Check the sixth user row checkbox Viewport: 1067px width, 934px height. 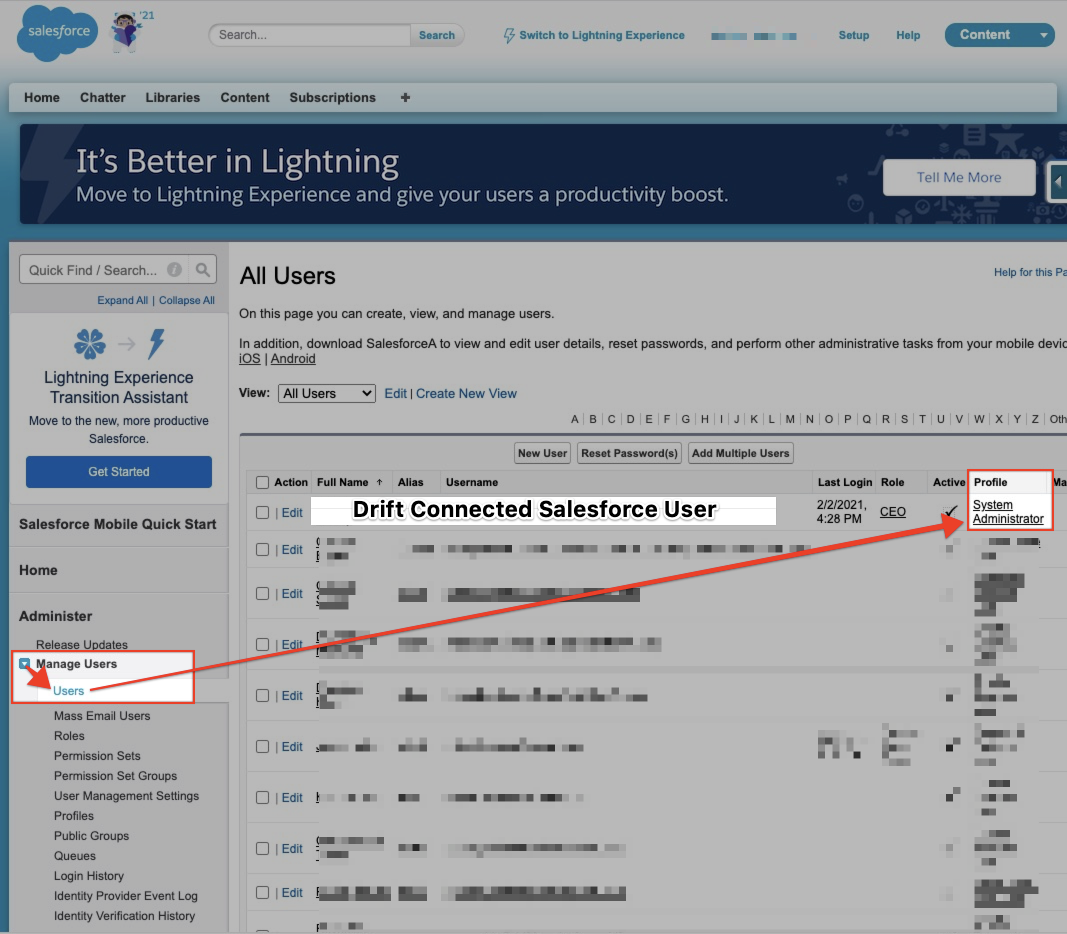[262, 746]
